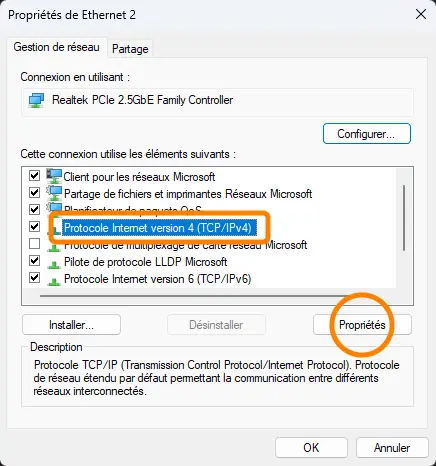Image resolution: width=436 pixels, height=466 pixels.
Task: Click the vertical scrollbar of the components list
Action: (x=404, y=218)
